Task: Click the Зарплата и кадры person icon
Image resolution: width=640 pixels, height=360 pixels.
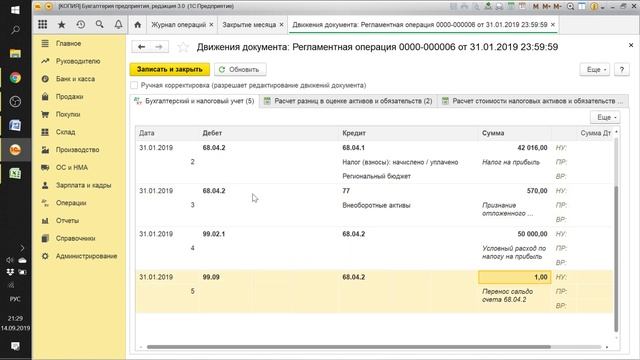Action: point(45,185)
